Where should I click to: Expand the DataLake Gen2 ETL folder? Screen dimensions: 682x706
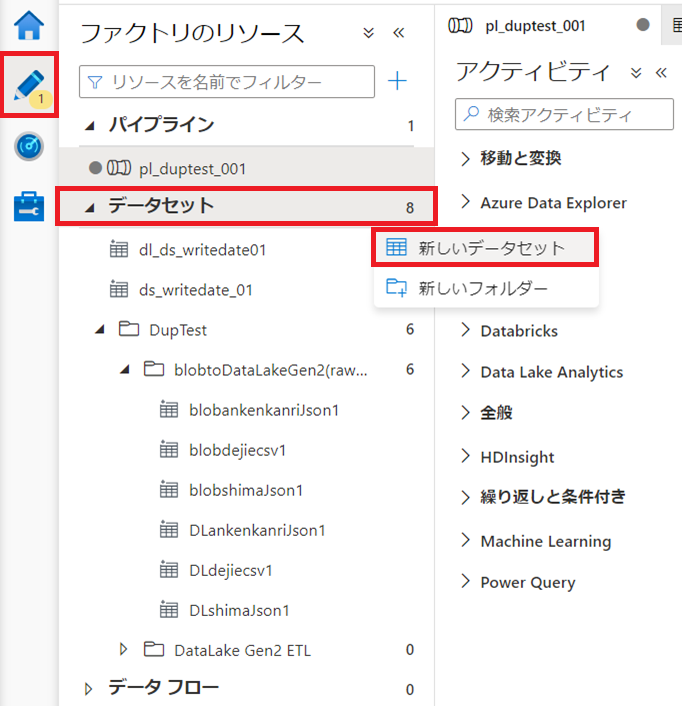123,649
